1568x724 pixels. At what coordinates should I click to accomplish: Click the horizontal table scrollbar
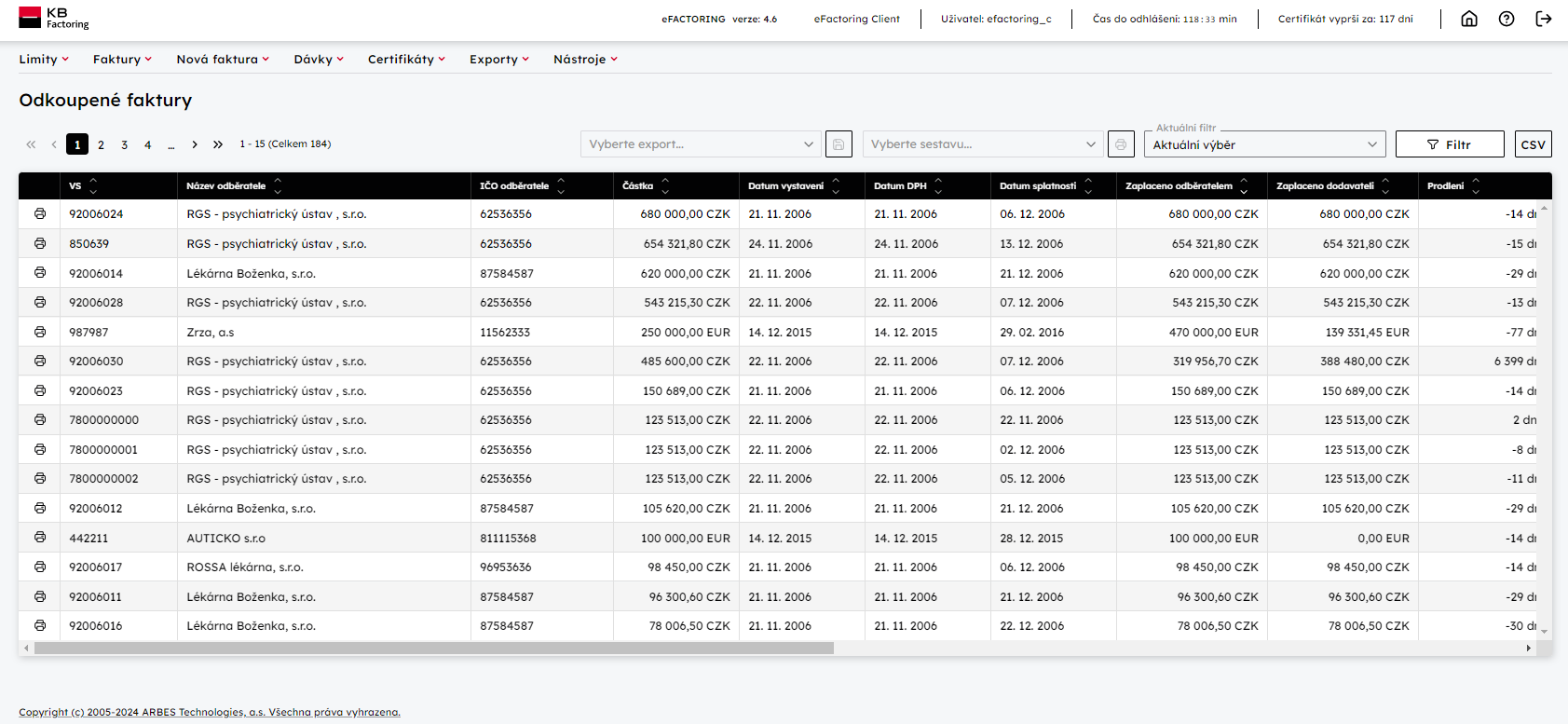click(x=434, y=648)
